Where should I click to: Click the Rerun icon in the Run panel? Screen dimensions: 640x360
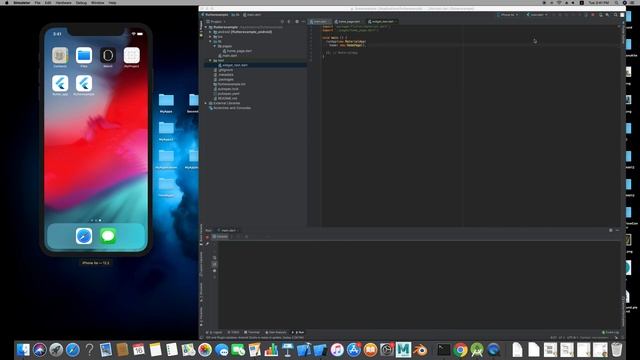tap(207, 237)
